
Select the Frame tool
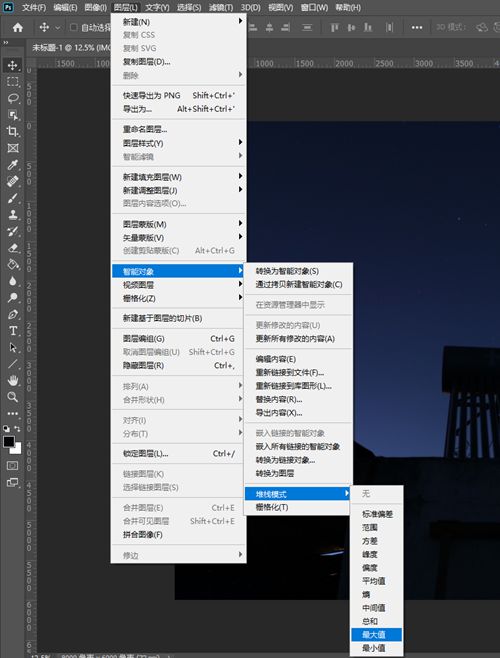(13, 148)
